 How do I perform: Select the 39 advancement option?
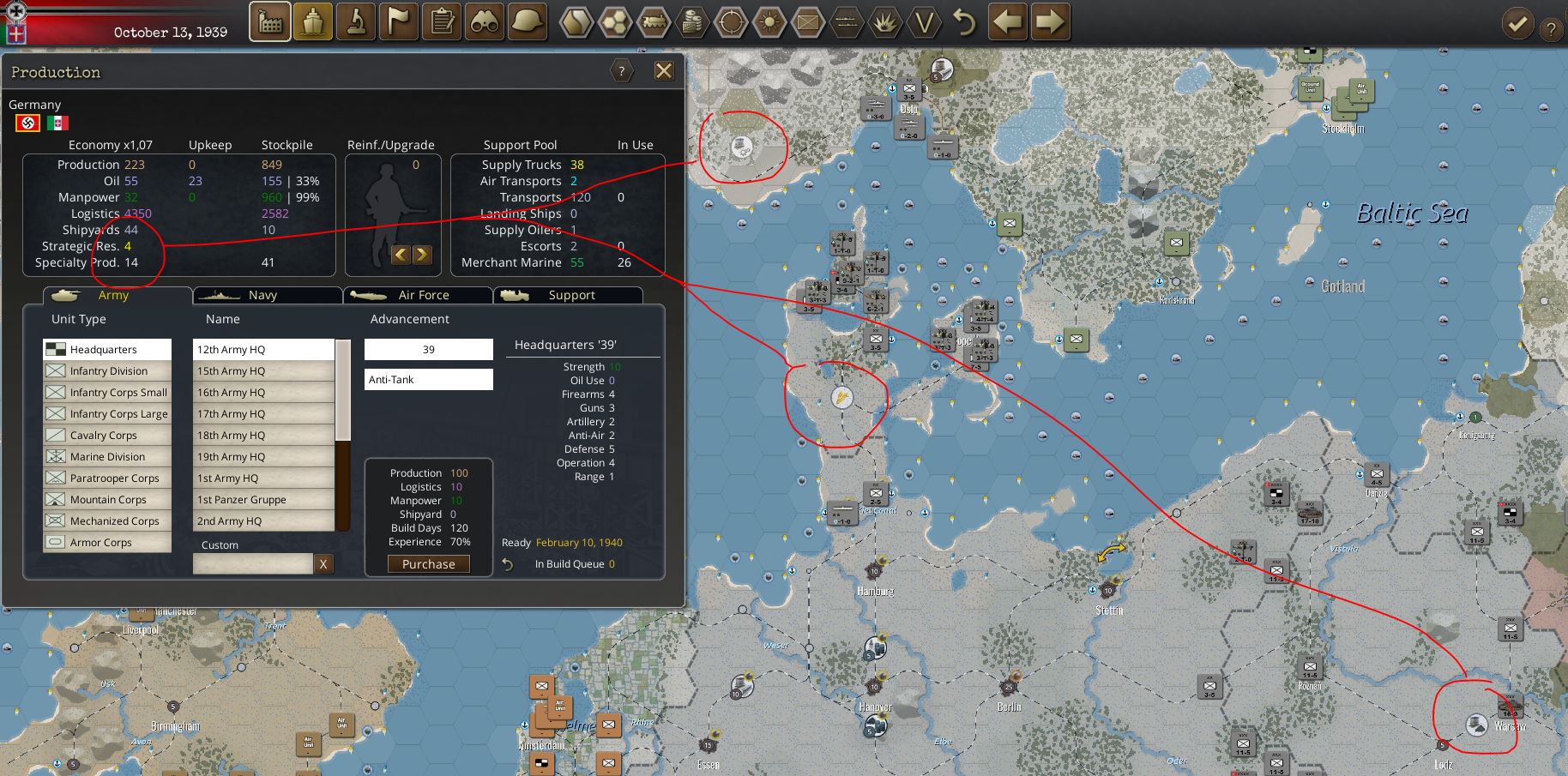point(429,349)
